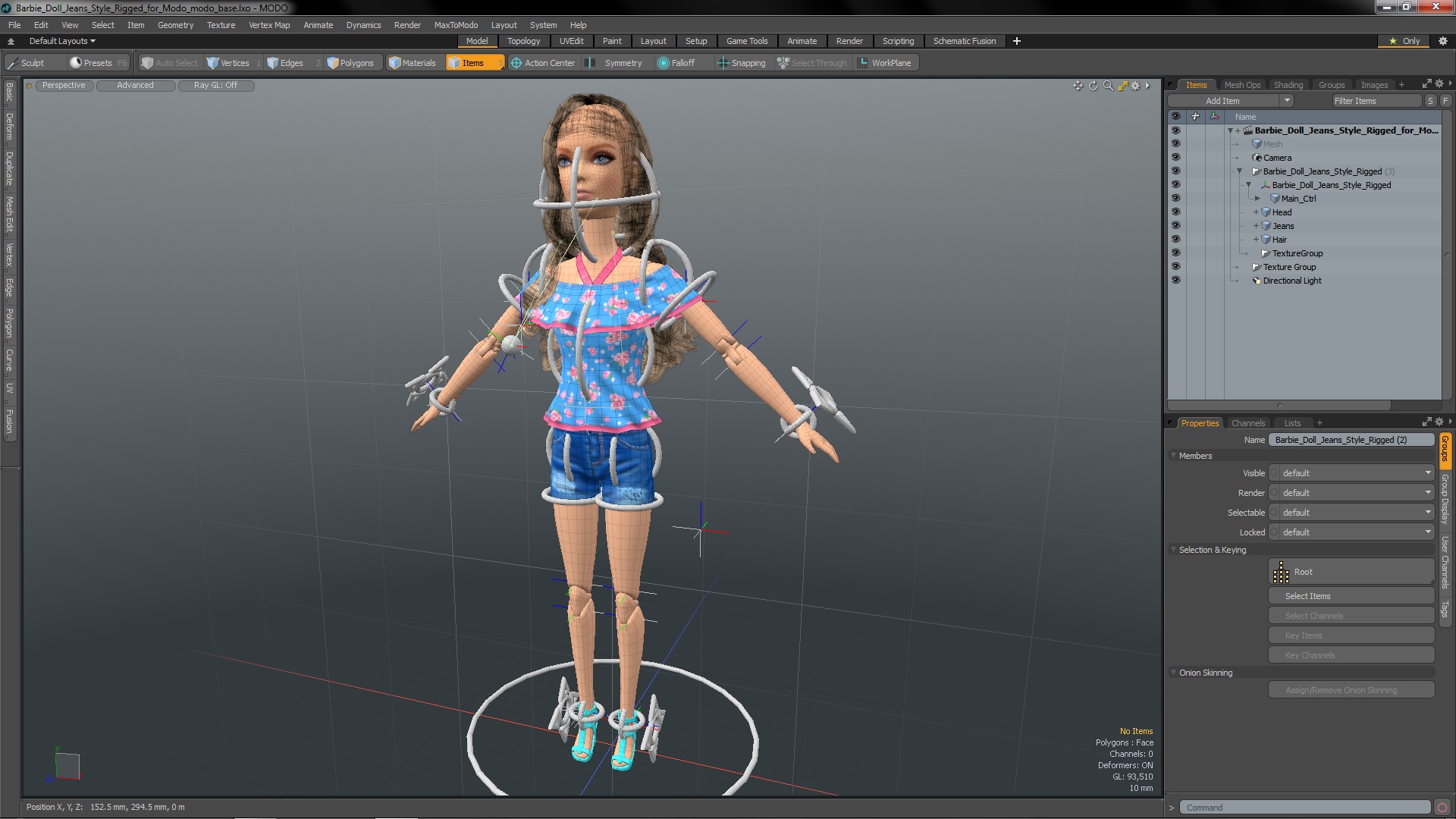Click the Command input field
Screen dimensions: 1456x819
point(1304,808)
